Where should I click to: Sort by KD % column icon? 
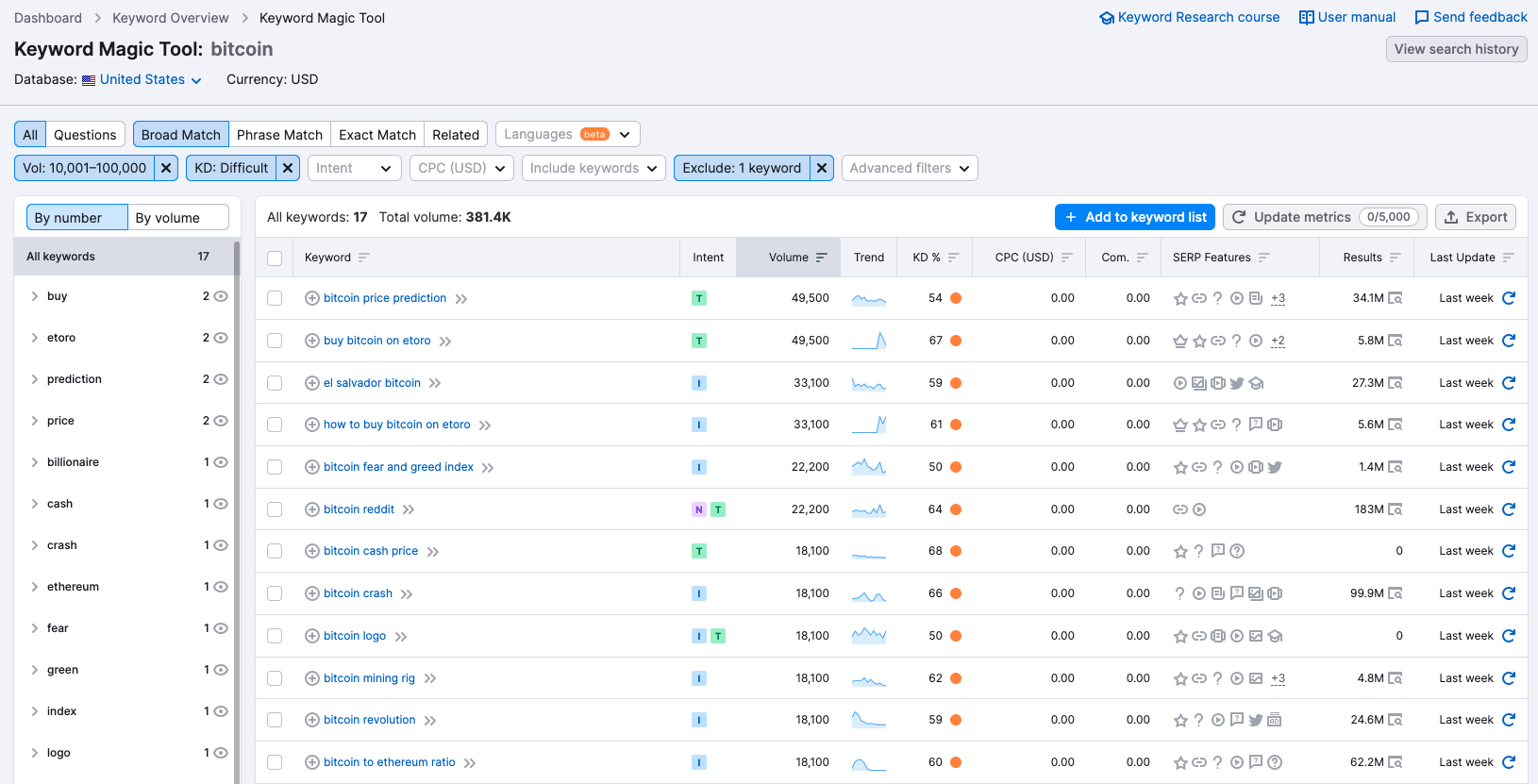[x=954, y=258]
